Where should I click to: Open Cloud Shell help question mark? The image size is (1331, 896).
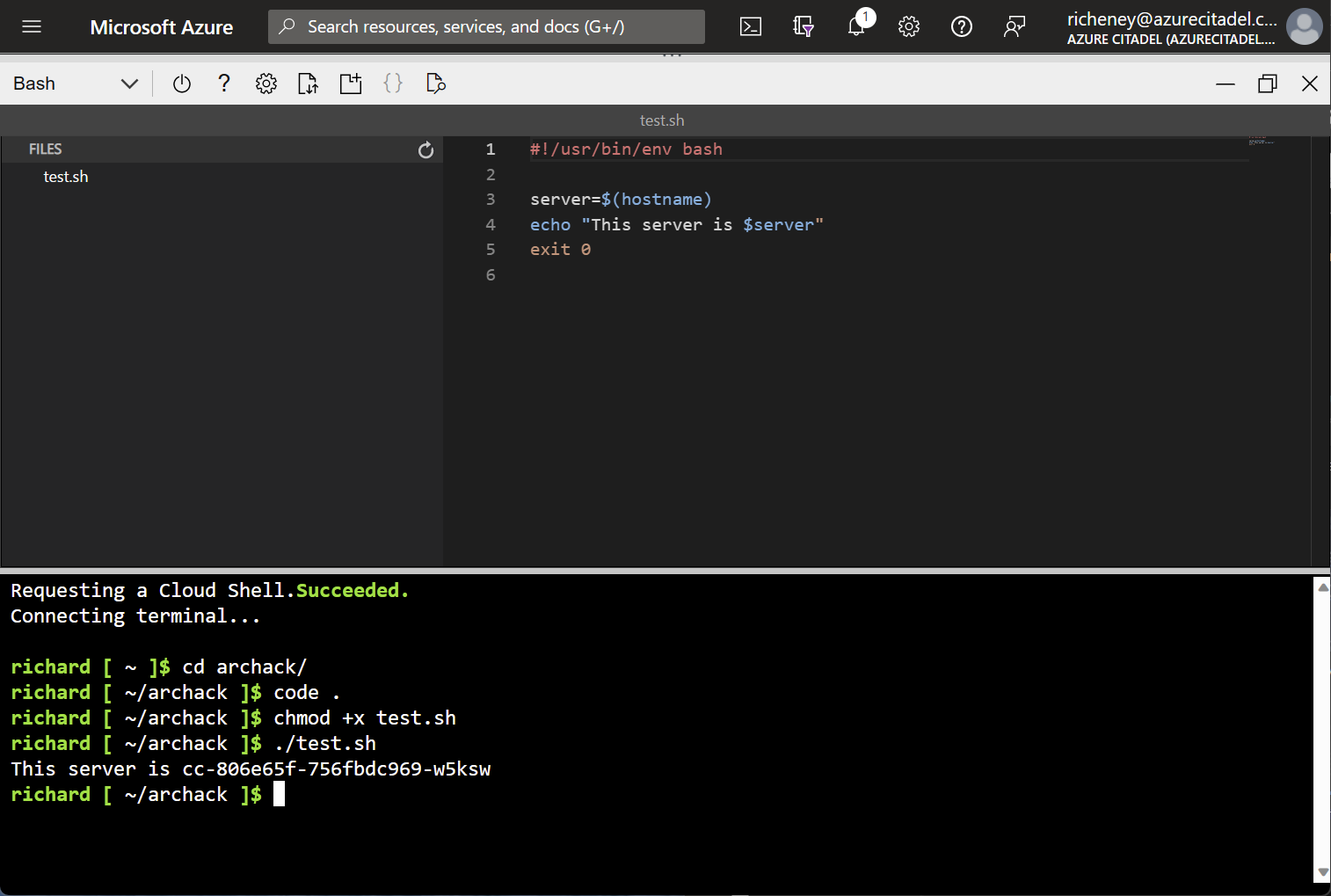click(224, 84)
